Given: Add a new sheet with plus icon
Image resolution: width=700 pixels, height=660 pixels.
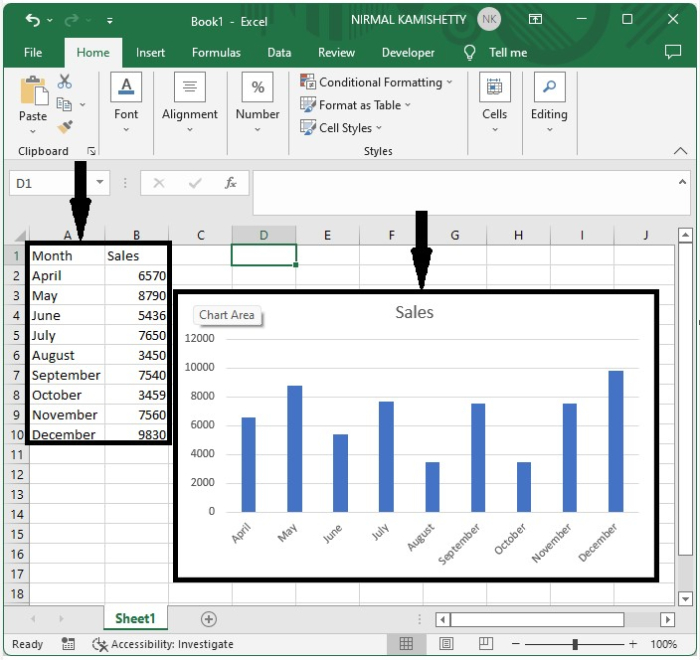Looking at the screenshot, I should click(208, 619).
